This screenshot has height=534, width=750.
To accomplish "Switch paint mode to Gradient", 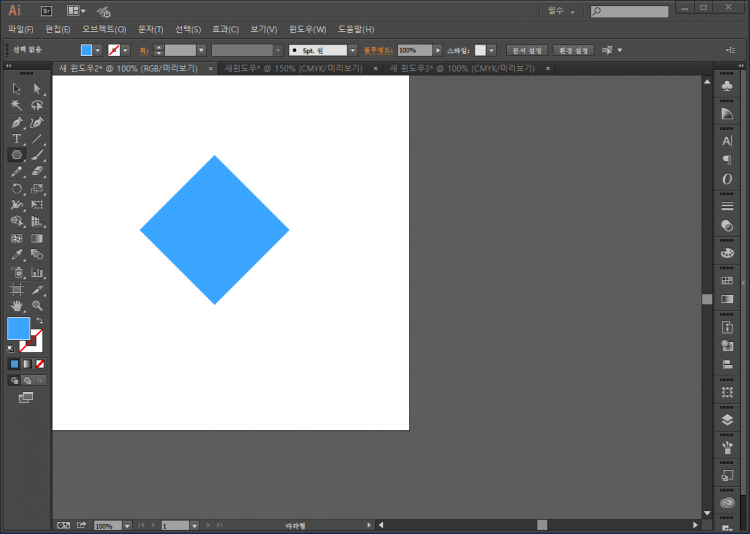I will (x=27, y=364).
